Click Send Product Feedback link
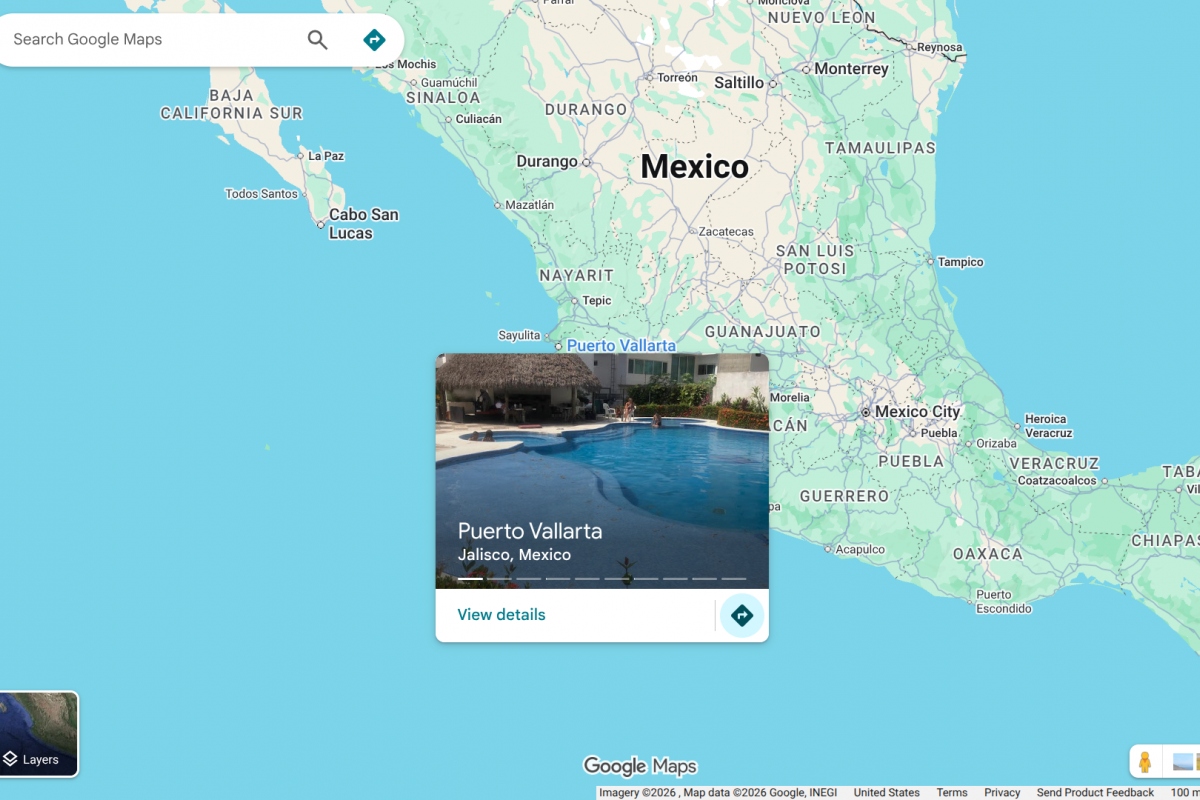Screen dimensions: 1200x800 (1095, 792)
